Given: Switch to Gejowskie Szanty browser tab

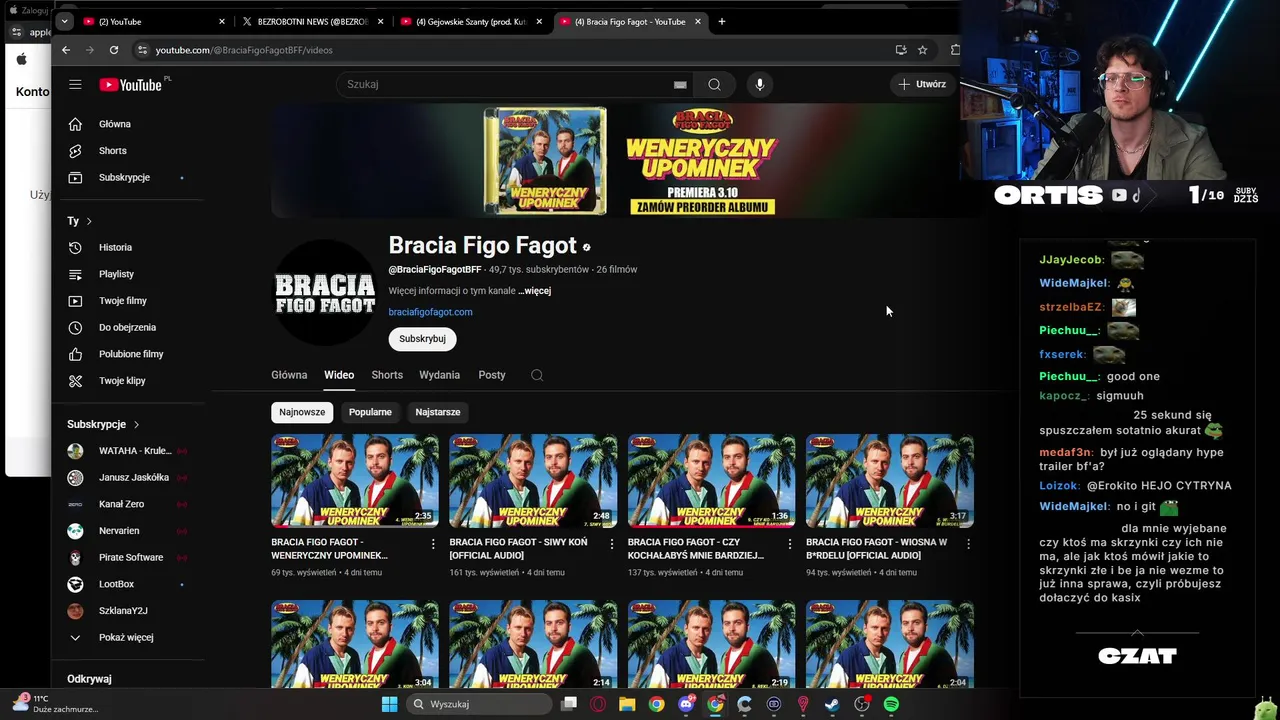Looking at the screenshot, I should [x=470, y=21].
